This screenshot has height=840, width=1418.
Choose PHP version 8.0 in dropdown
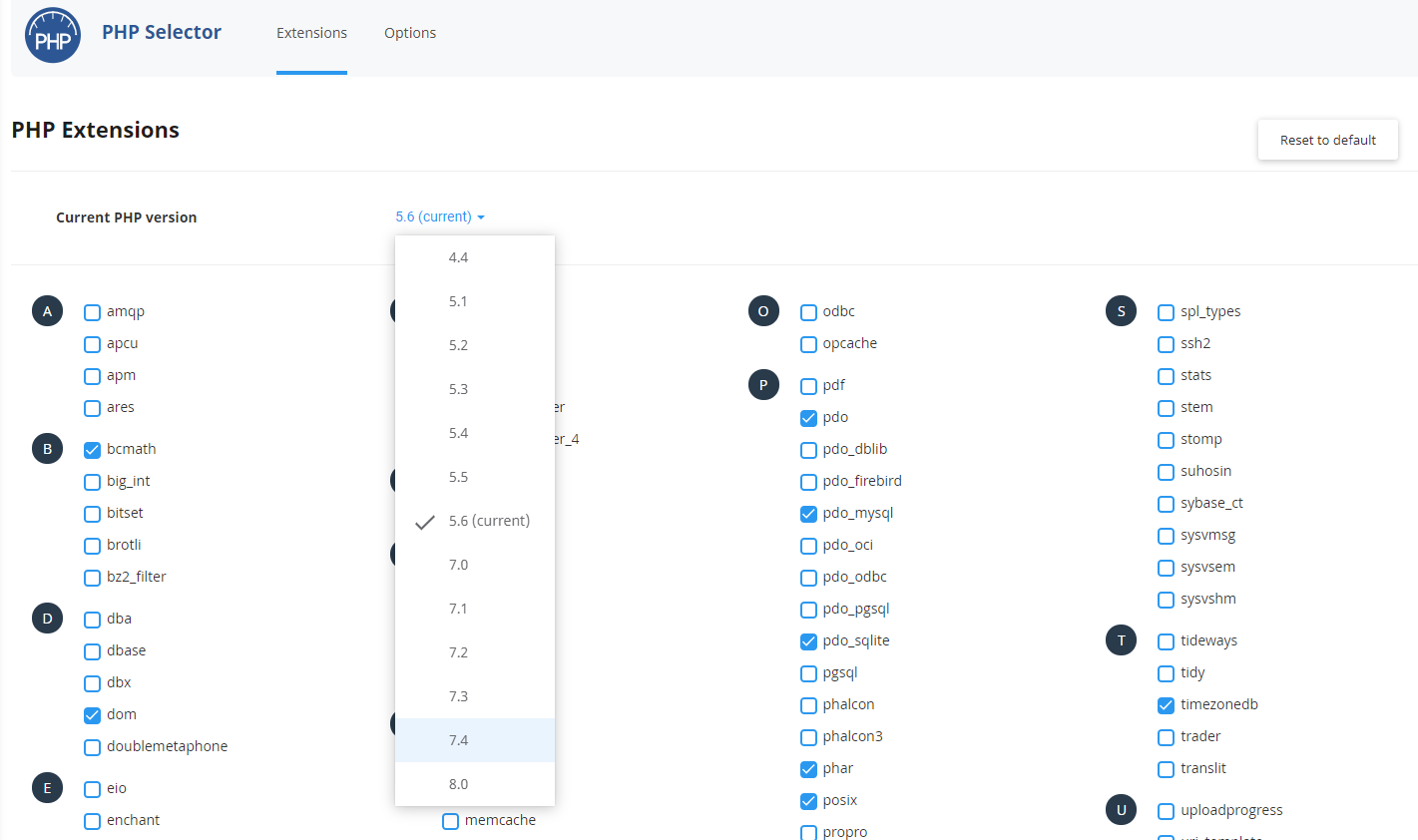(459, 784)
